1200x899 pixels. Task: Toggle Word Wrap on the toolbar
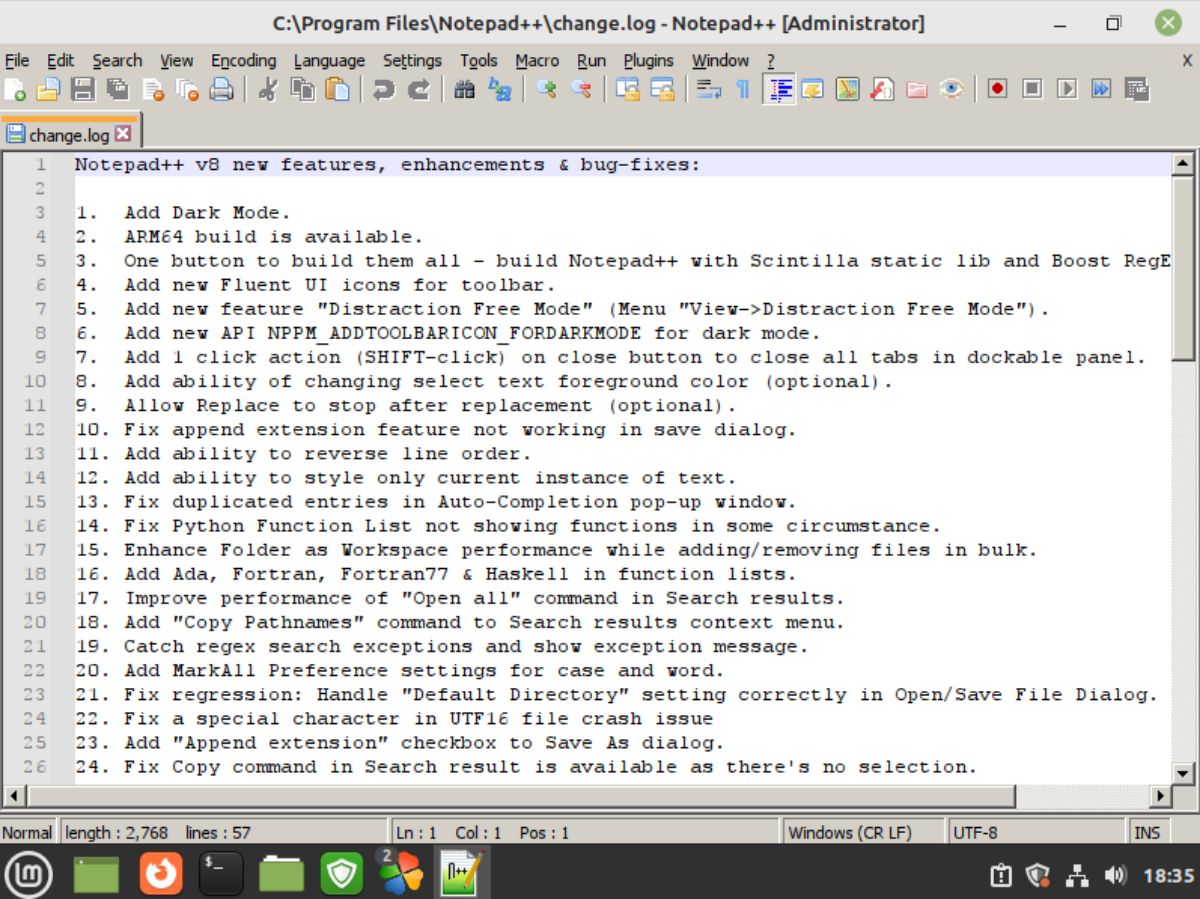[x=708, y=89]
